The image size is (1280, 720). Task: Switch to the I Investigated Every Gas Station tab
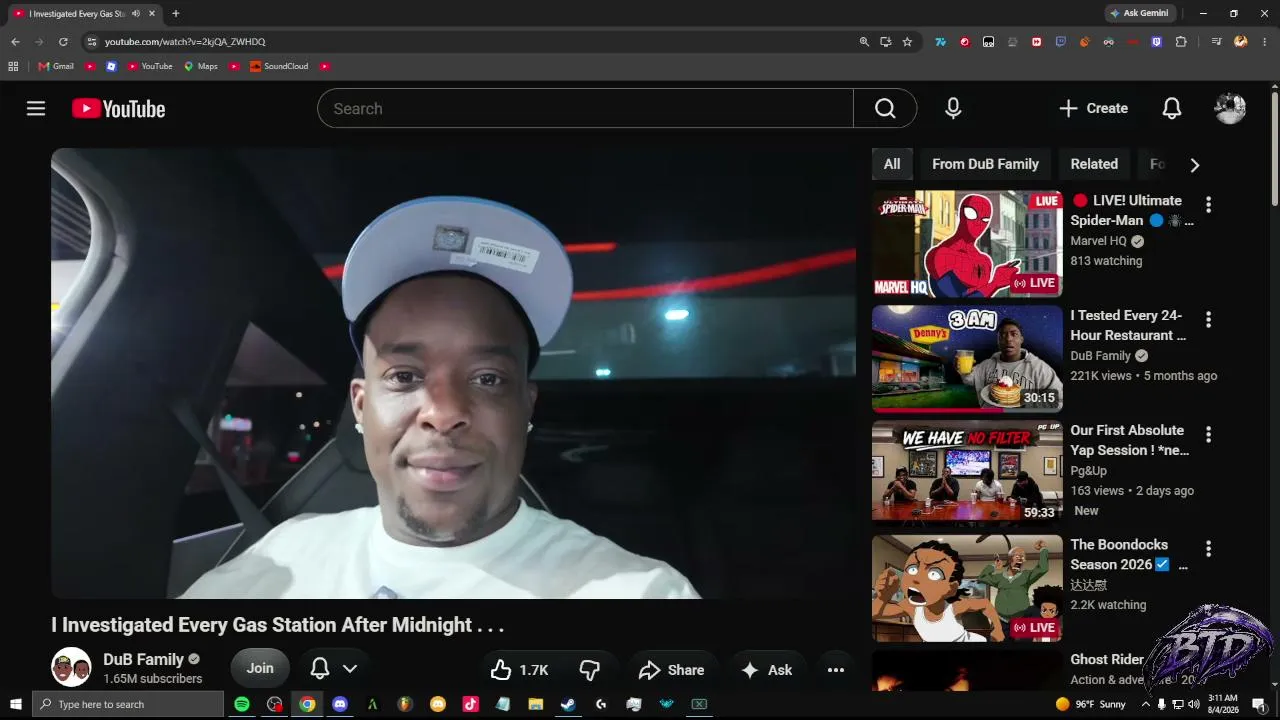click(x=82, y=14)
